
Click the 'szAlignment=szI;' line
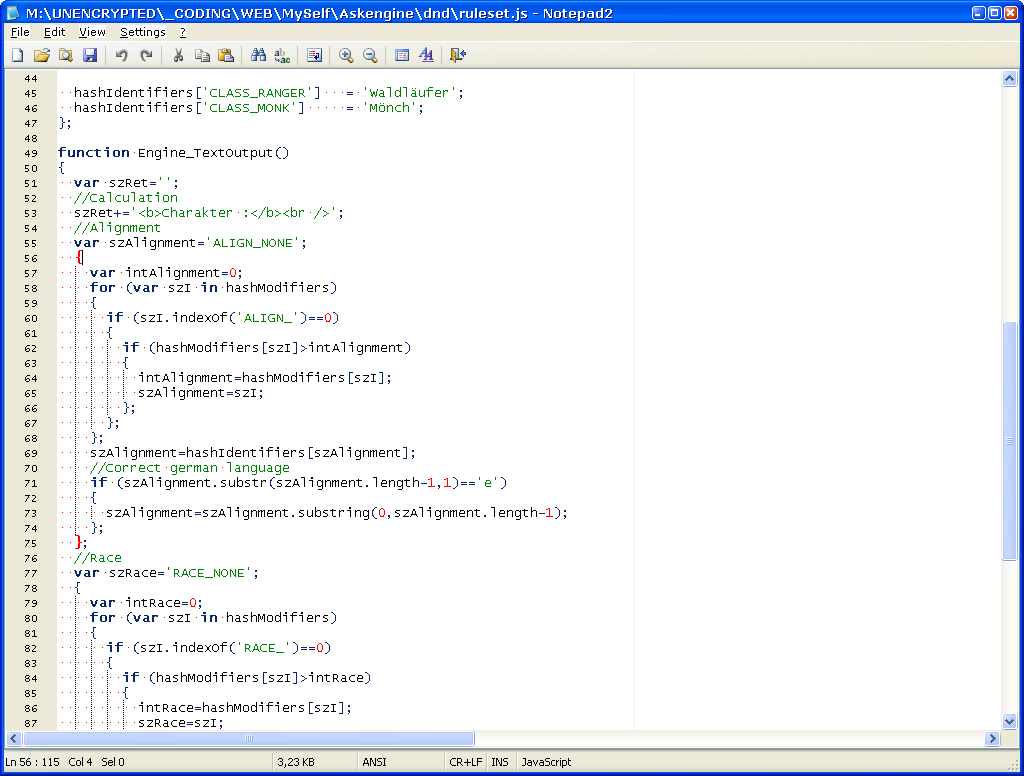pyautogui.click(x=200, y=393)
